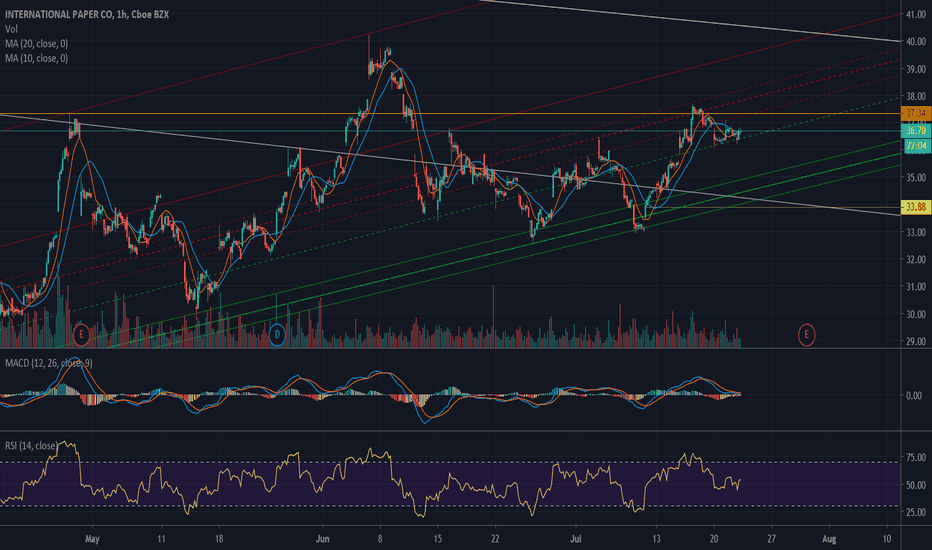Click the 11 date label on time axis
Viewport: 932px width, 550px height.
(x=162, y=539)
